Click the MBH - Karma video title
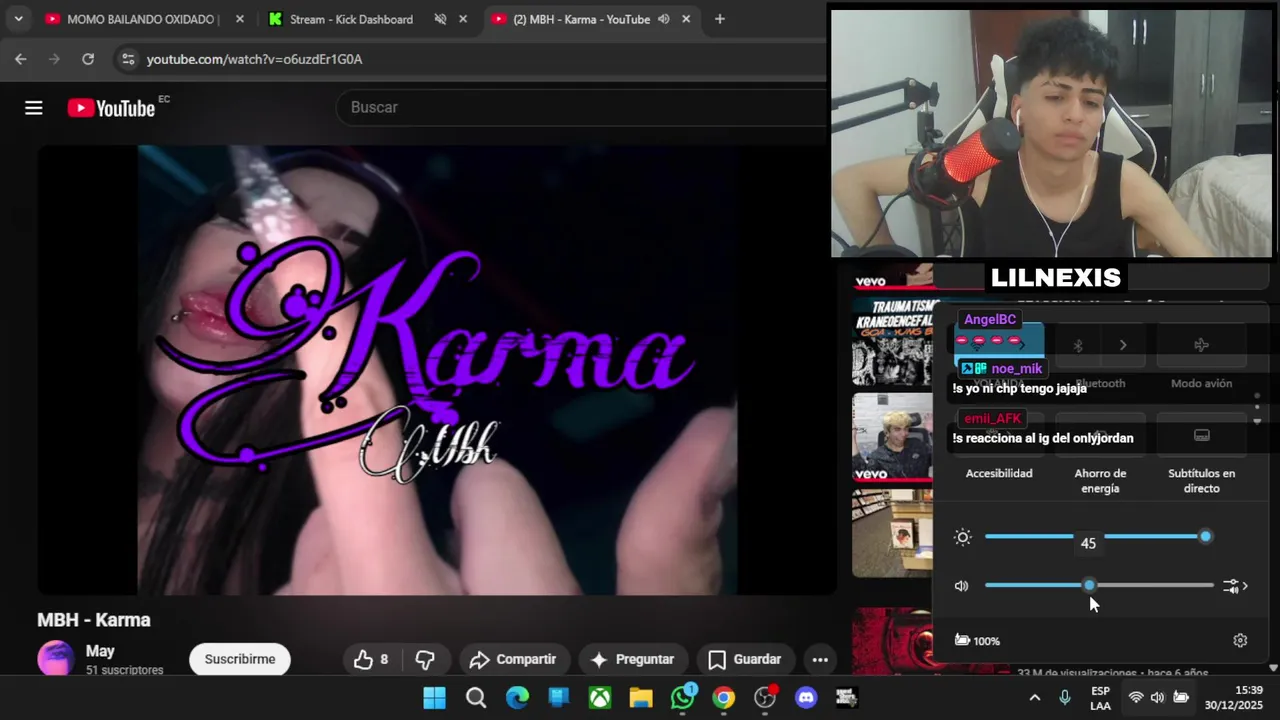Image resolution: width=1280 pixels, height=720 pixels. click(x=94, y=620)
